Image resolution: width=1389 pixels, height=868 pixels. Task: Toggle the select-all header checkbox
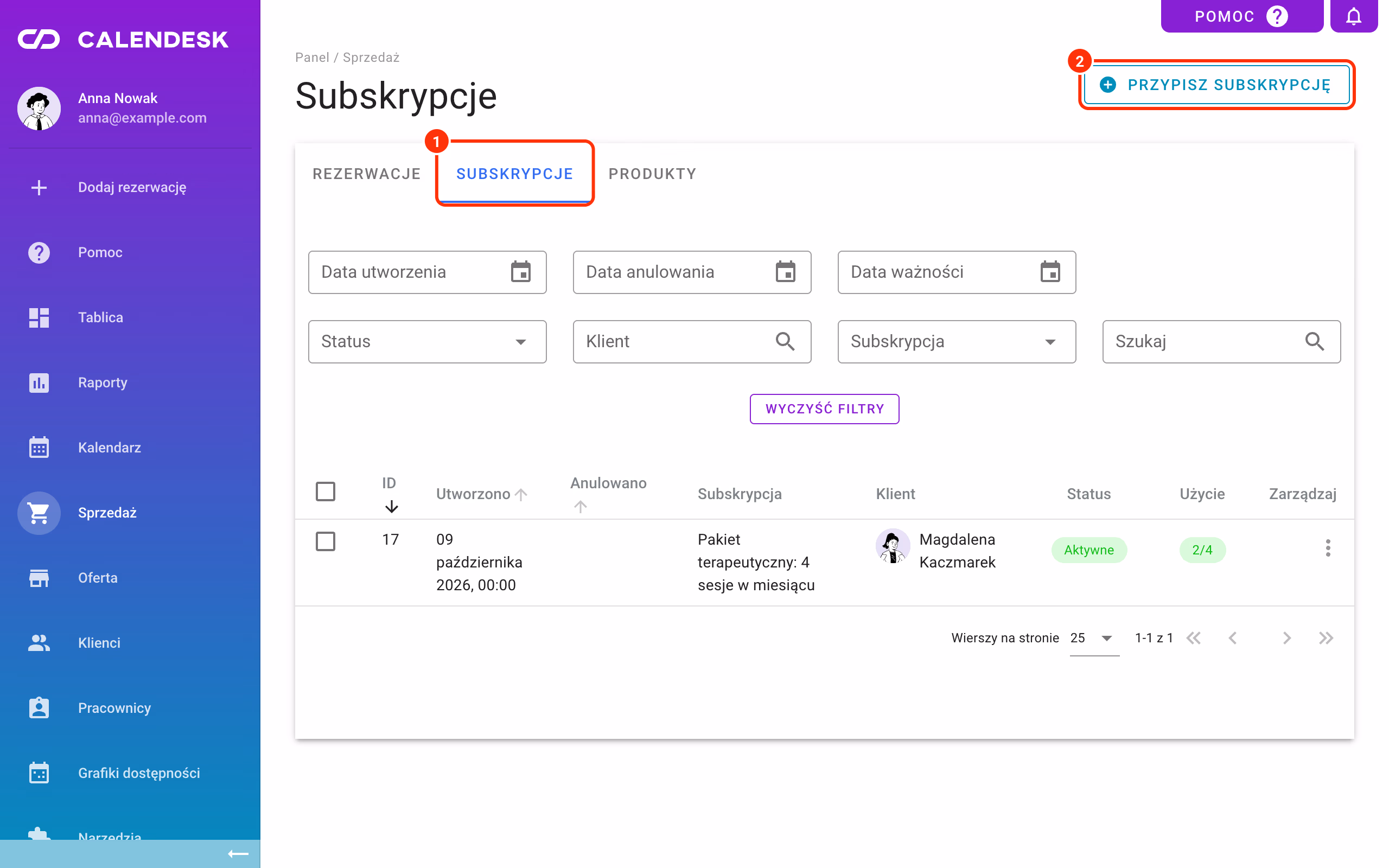326,492
